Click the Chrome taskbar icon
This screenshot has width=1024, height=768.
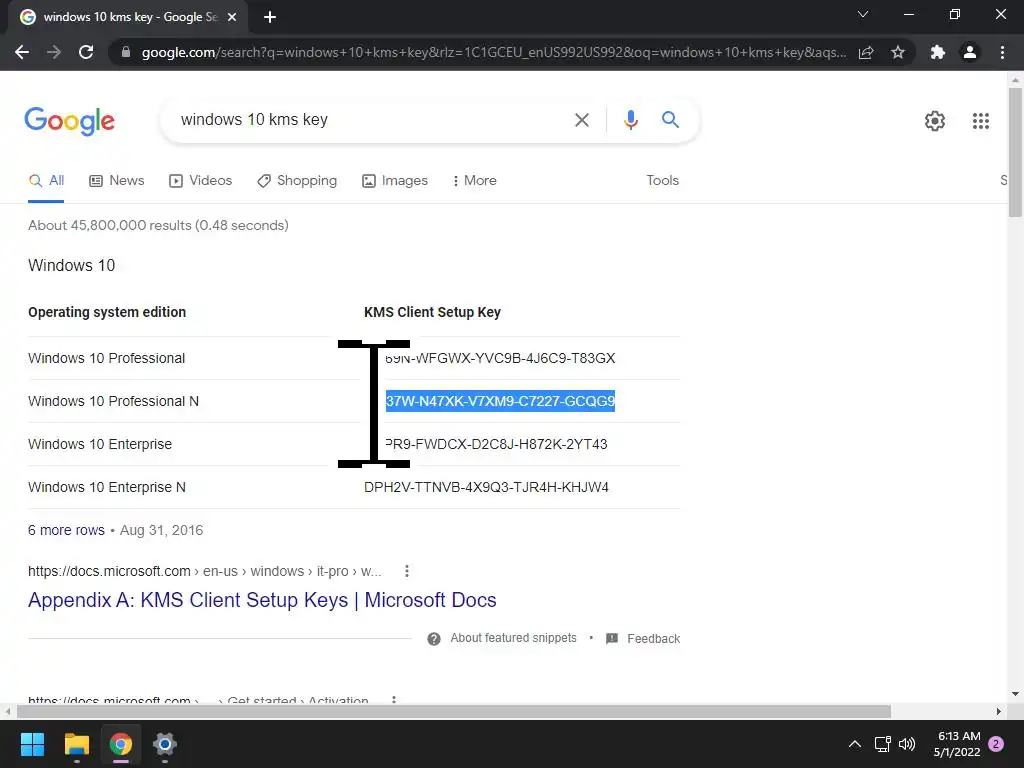(121, 744)
